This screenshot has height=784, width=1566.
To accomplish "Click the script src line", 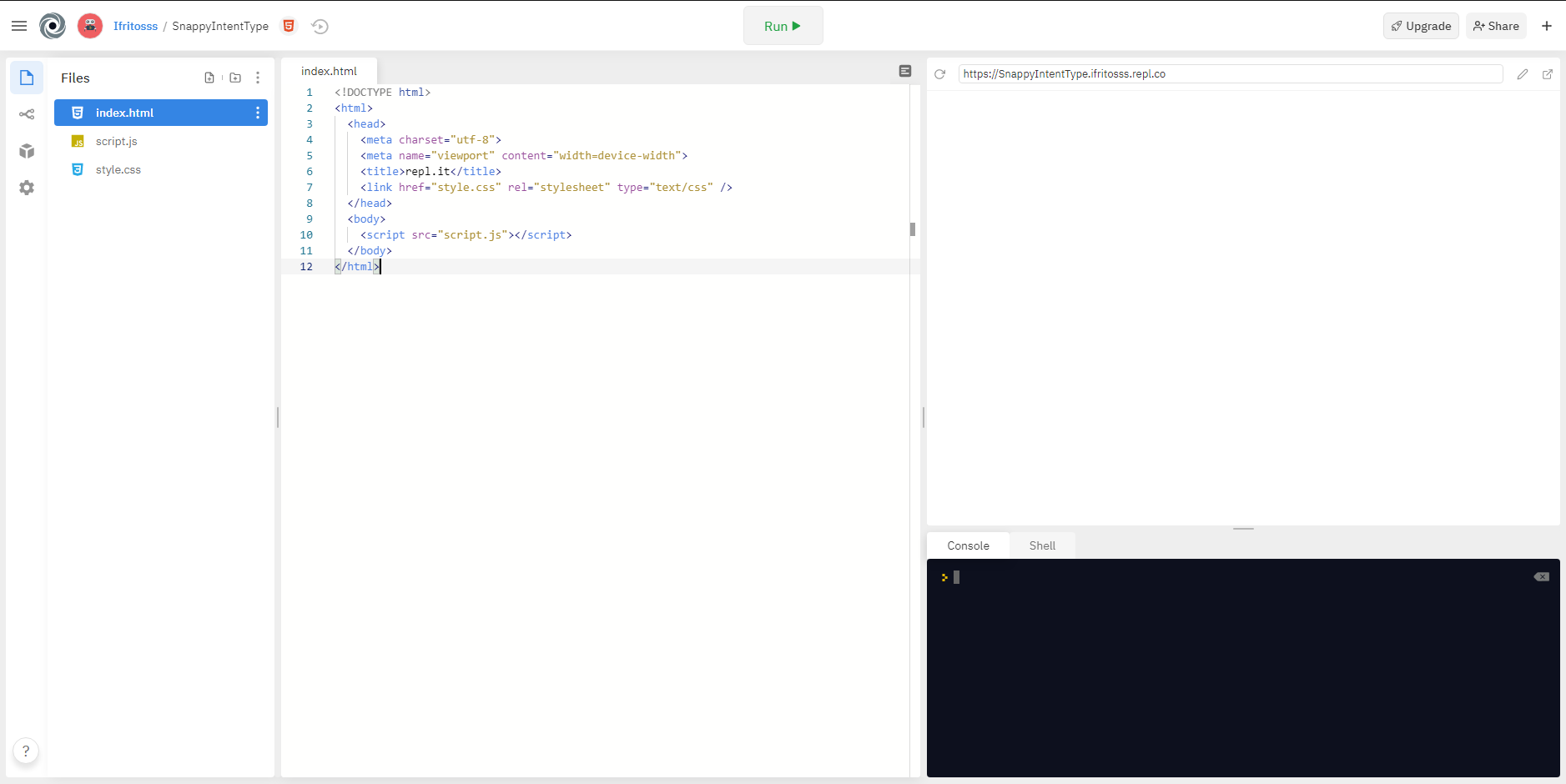I will click(466, 235).
